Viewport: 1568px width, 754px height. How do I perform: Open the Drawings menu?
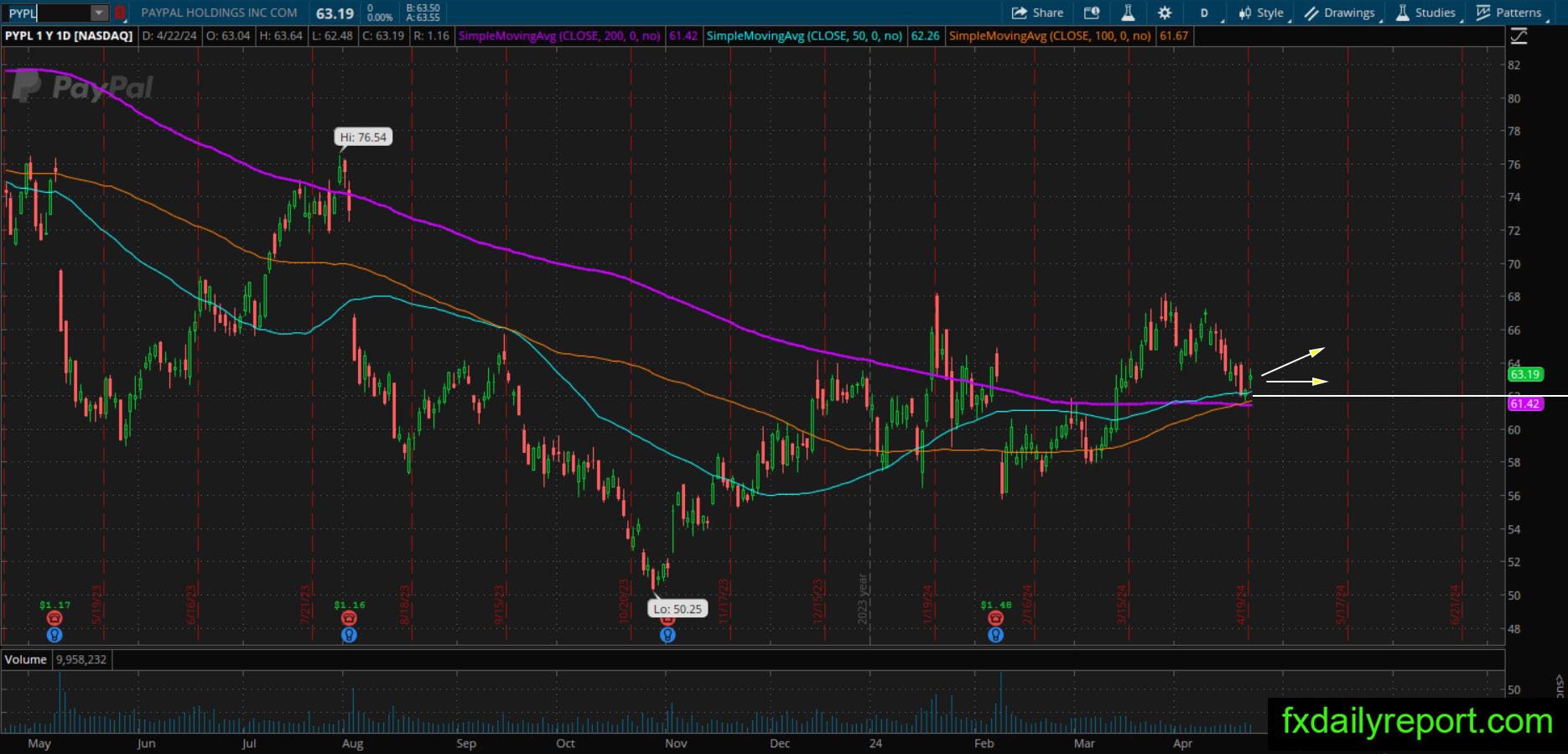1340,13
